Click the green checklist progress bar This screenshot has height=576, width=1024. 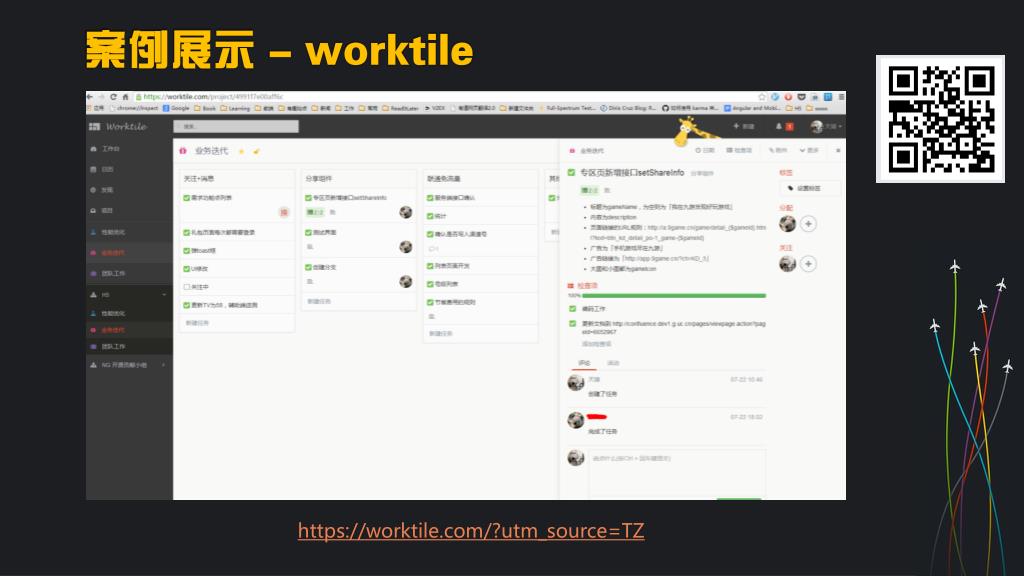pyautogui.click(x=673, y=296)
